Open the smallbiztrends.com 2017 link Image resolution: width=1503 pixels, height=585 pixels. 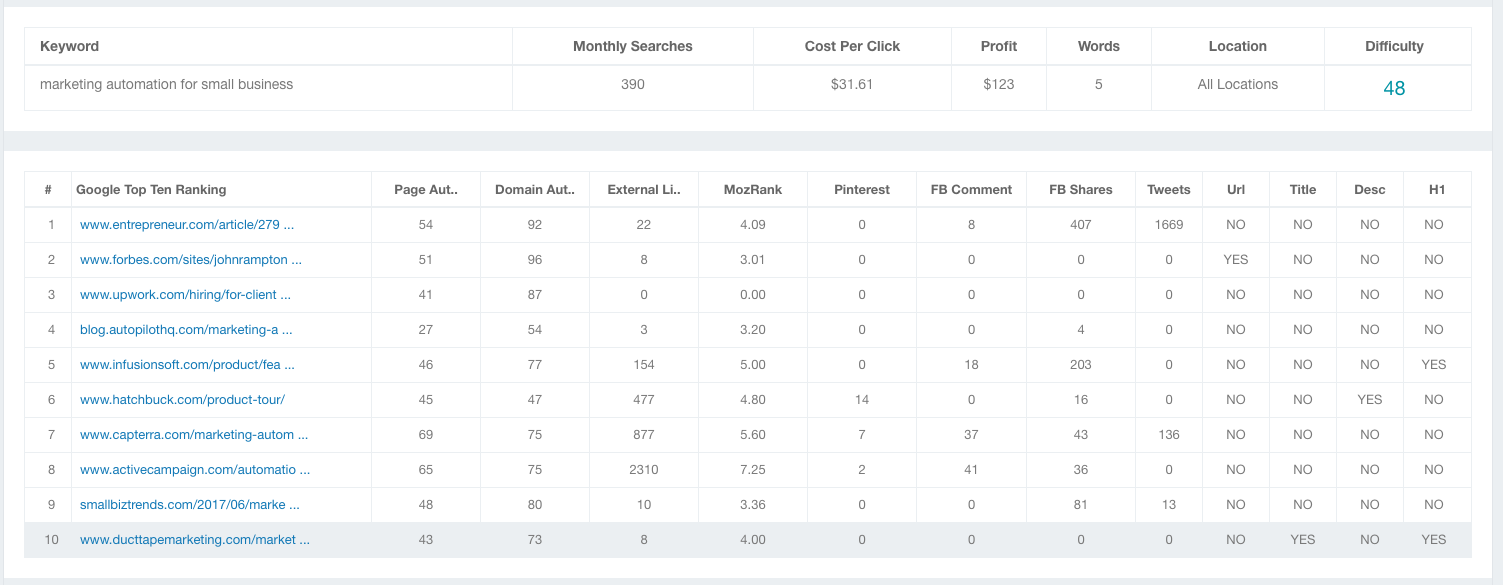pyautogui.click(x=190, y=505)
